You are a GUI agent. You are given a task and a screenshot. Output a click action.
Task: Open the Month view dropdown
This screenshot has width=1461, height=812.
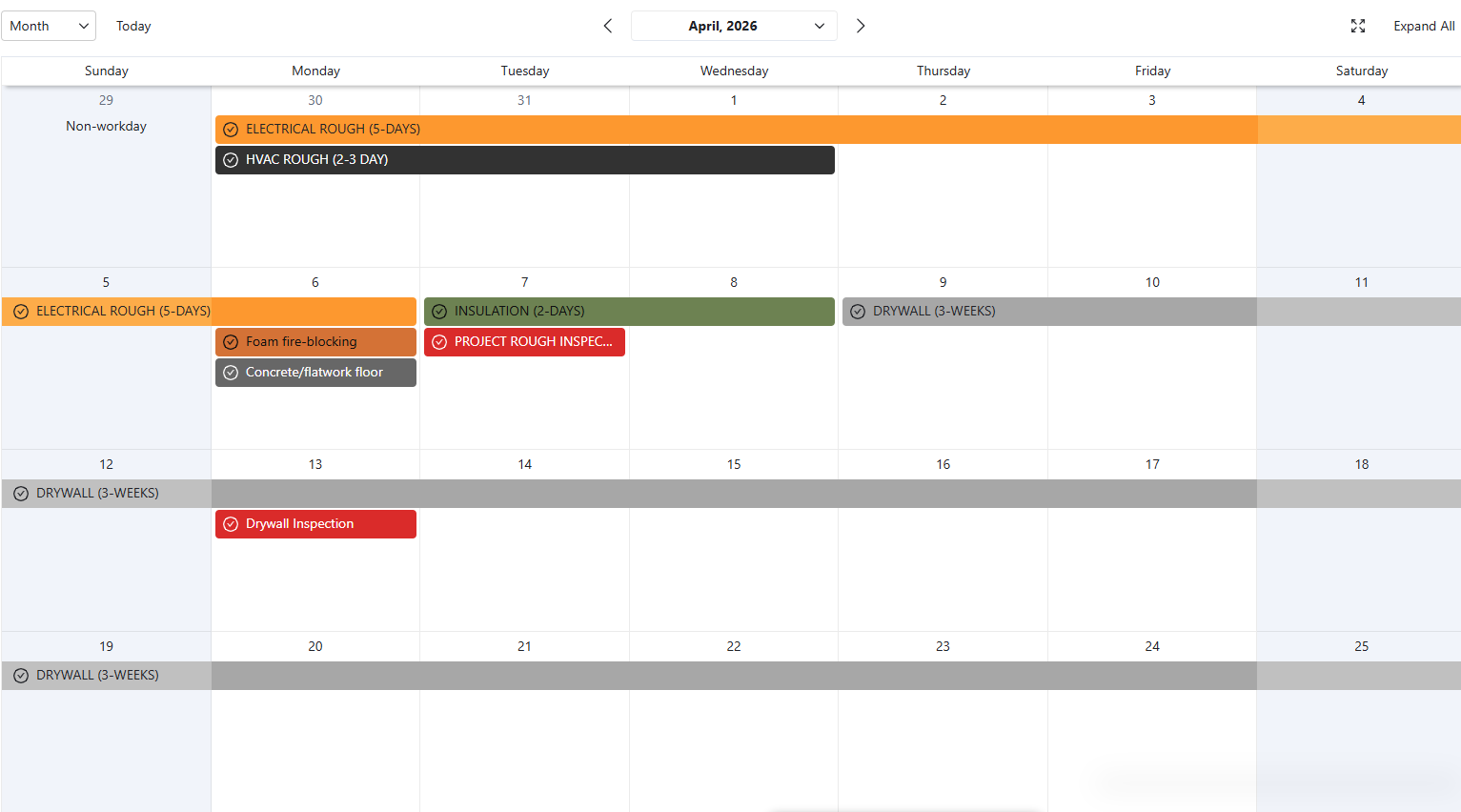click(49, 26)
